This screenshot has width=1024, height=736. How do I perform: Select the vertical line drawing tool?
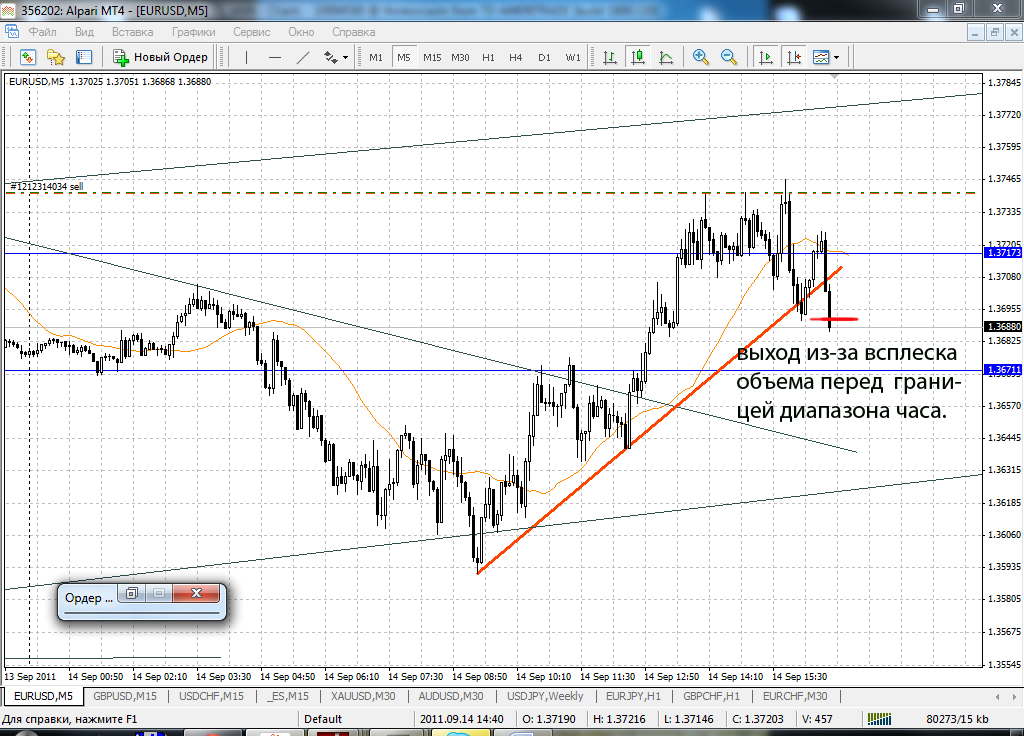tap(246, 57)
